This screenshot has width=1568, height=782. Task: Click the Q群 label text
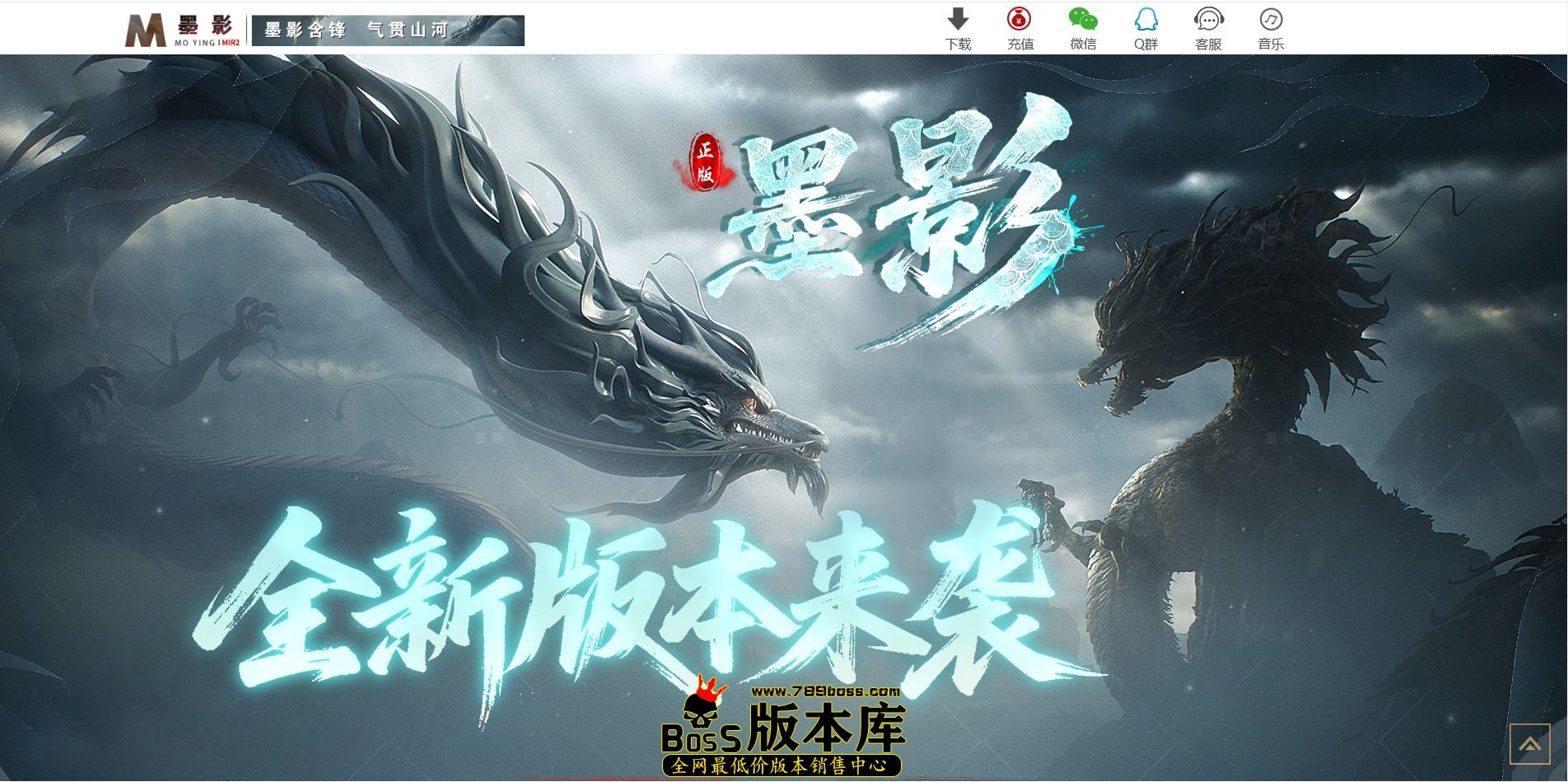pyautogui.click(x=1145, y=43)
